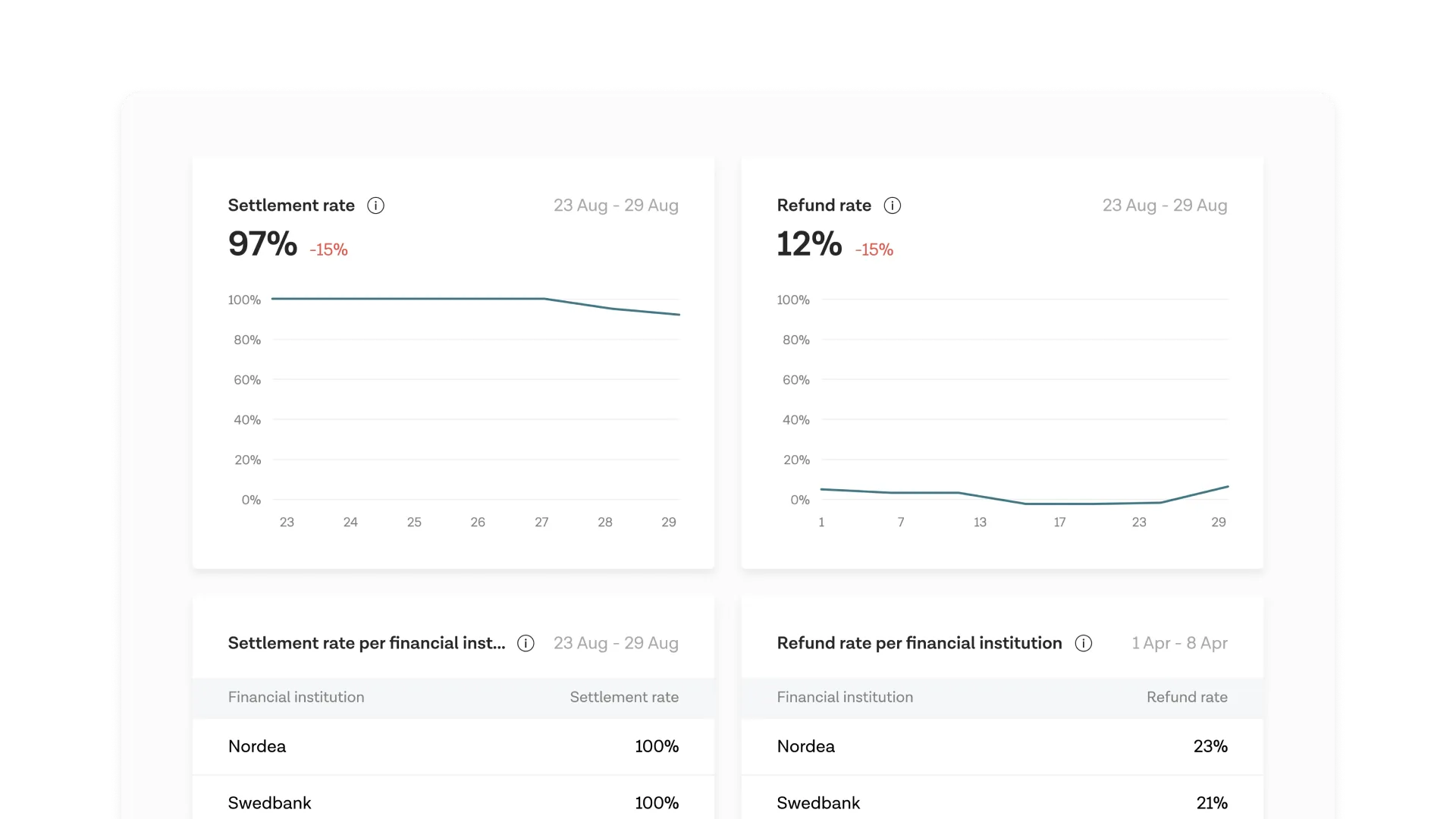Sort by Refund rate column header
Image resolution: width=1456 pixels, height=819 pixels.
click(x=1186, y=697)
